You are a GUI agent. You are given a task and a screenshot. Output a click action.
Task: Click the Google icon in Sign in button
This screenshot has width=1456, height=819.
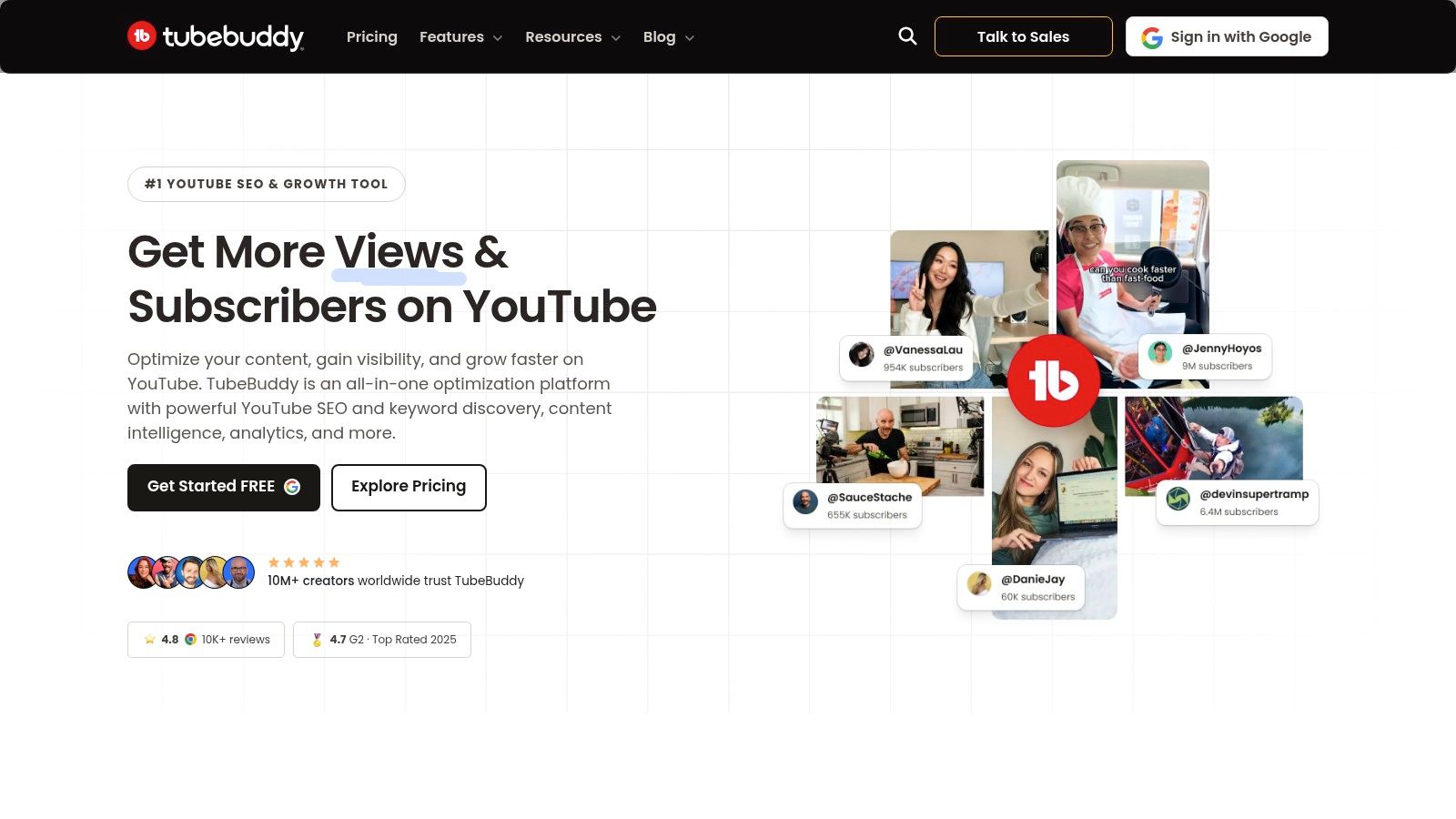(x=1152, y=37)
